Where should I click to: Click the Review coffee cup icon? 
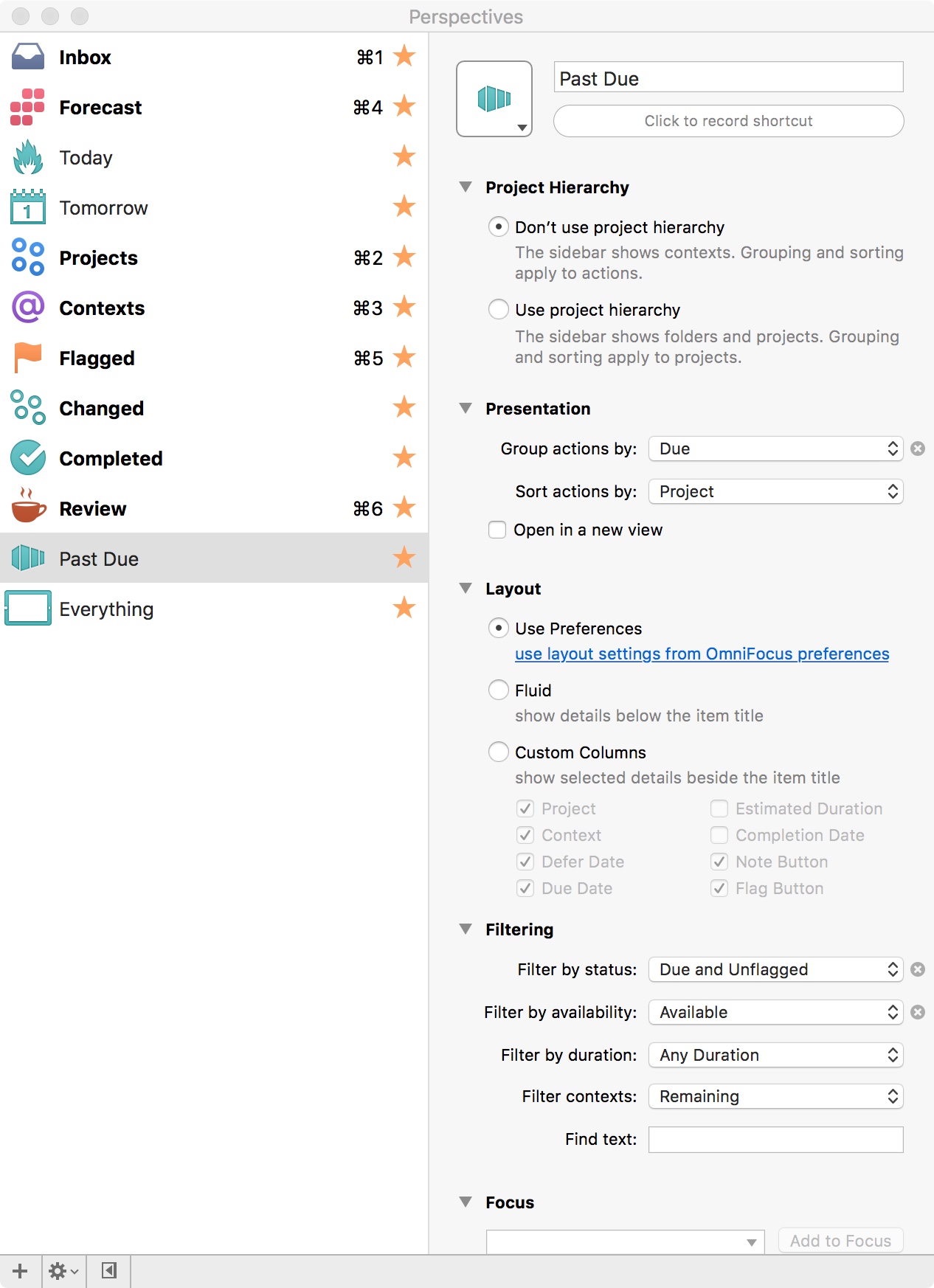pyautogui.click(x=28, y=508)
